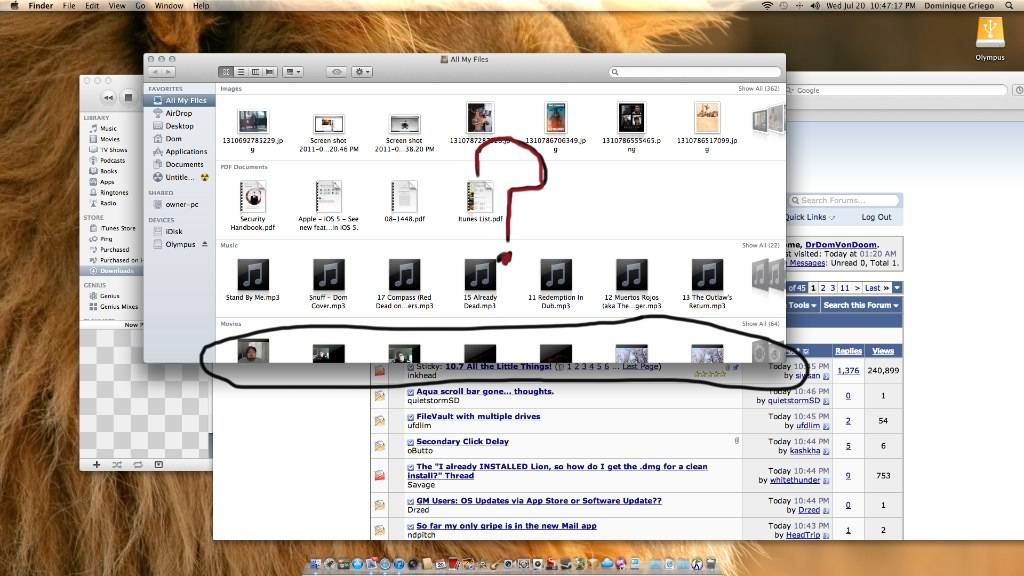Eject the Olympus drive
The width and height of the screenshot is (1024, 576).
tap(204, 244)
